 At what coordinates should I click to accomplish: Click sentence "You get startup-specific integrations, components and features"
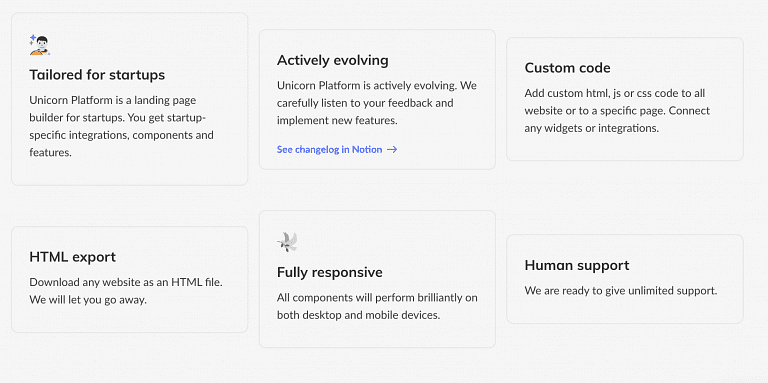tap(121, 135)
